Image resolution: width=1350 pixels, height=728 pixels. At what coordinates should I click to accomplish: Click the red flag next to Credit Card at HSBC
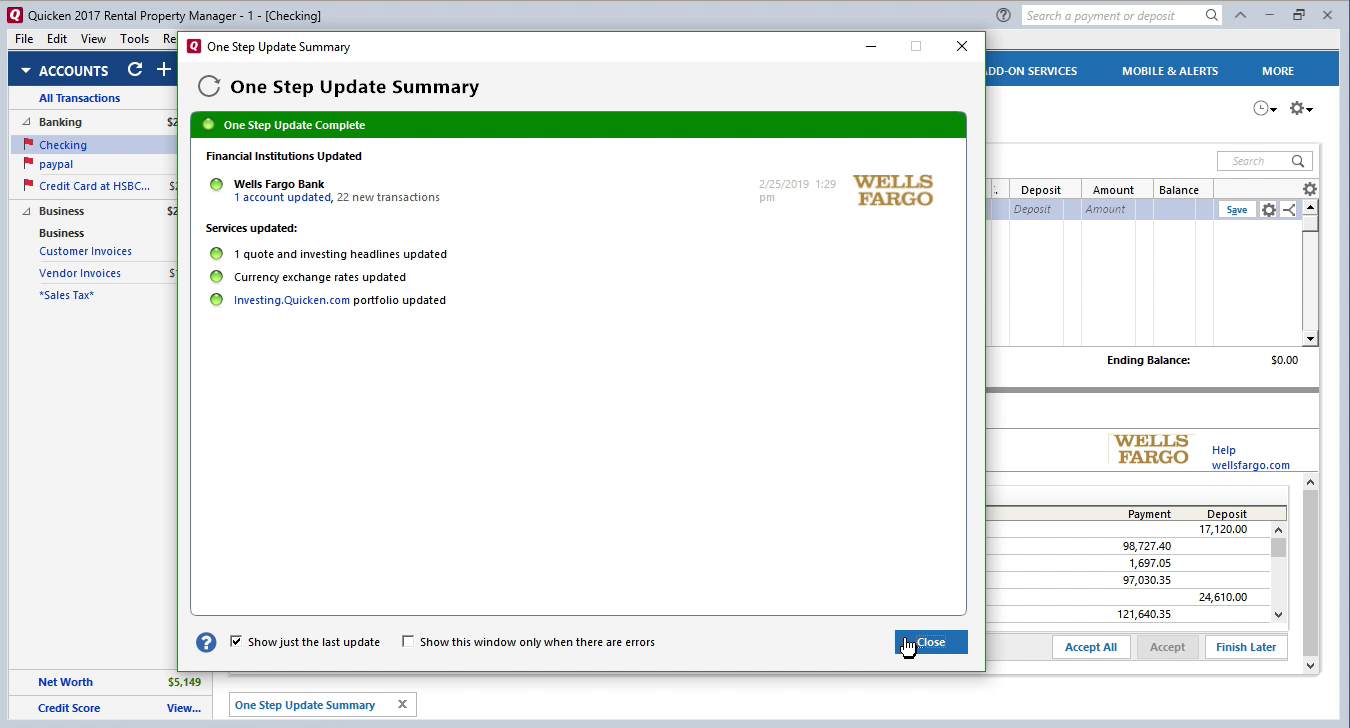click(28, 185)
